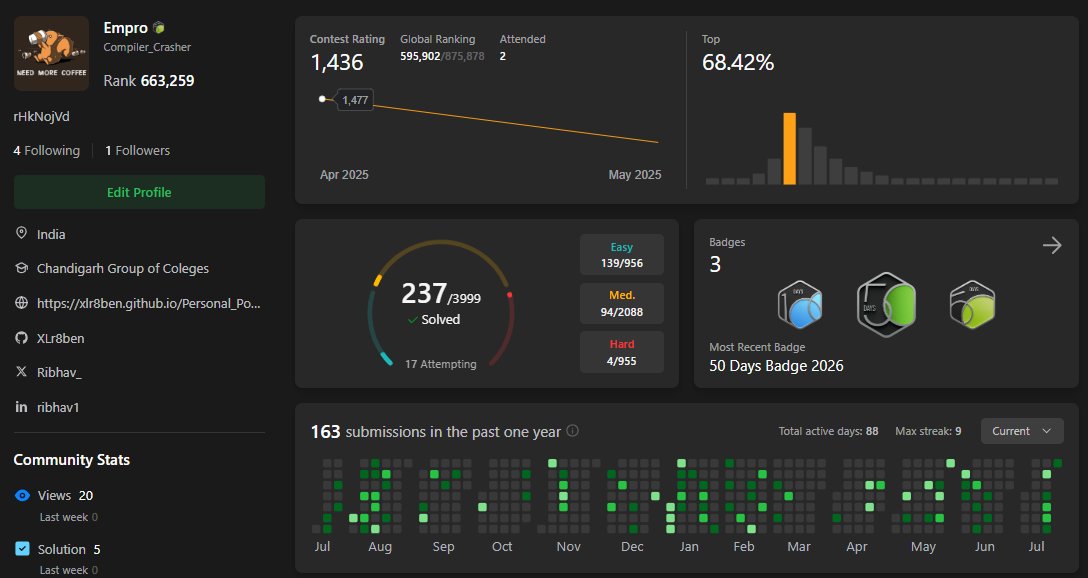Click the Compiler_Crasher username
Viewport: 1088px width, 578px height.
[147, 47]
